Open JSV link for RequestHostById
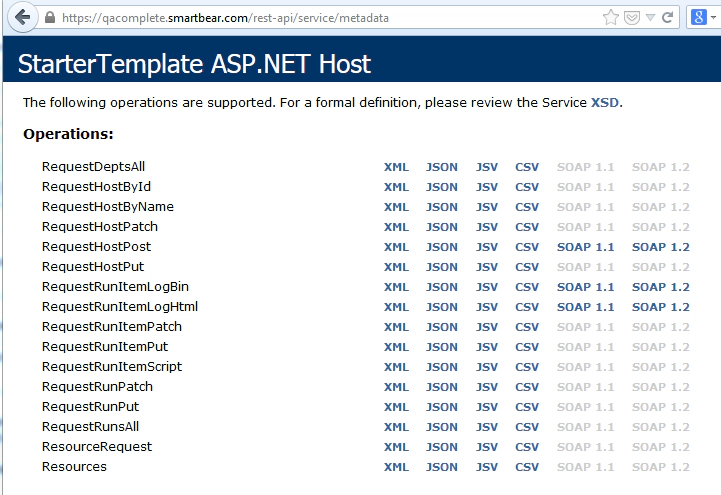Image resolution: width=721 pixels, height=495 pixels. pos(487,187)
